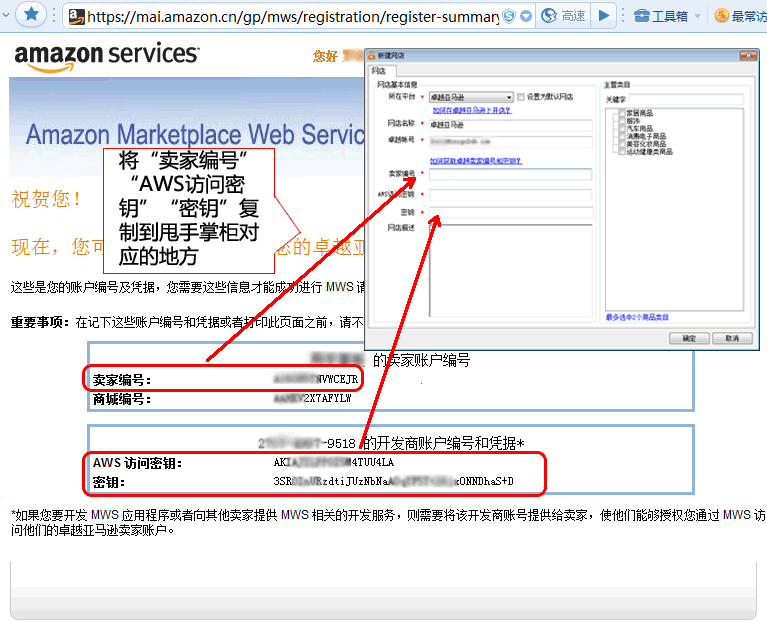Click the 祝贺您 congratulations heading
This screenshot has height=623, width=767.
click(x=46, y=199)
